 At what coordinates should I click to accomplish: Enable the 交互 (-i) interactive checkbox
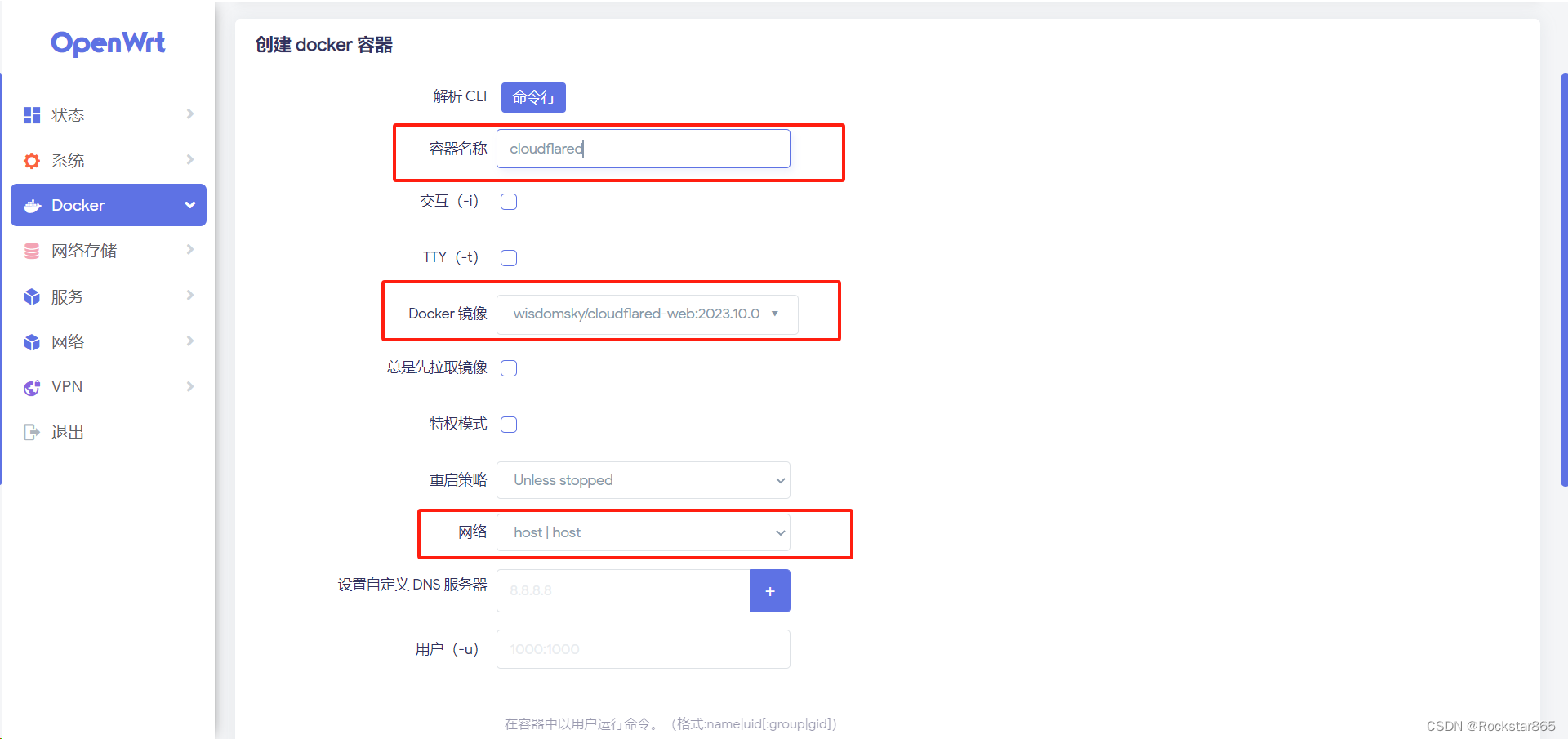click(x=509, y=201)
